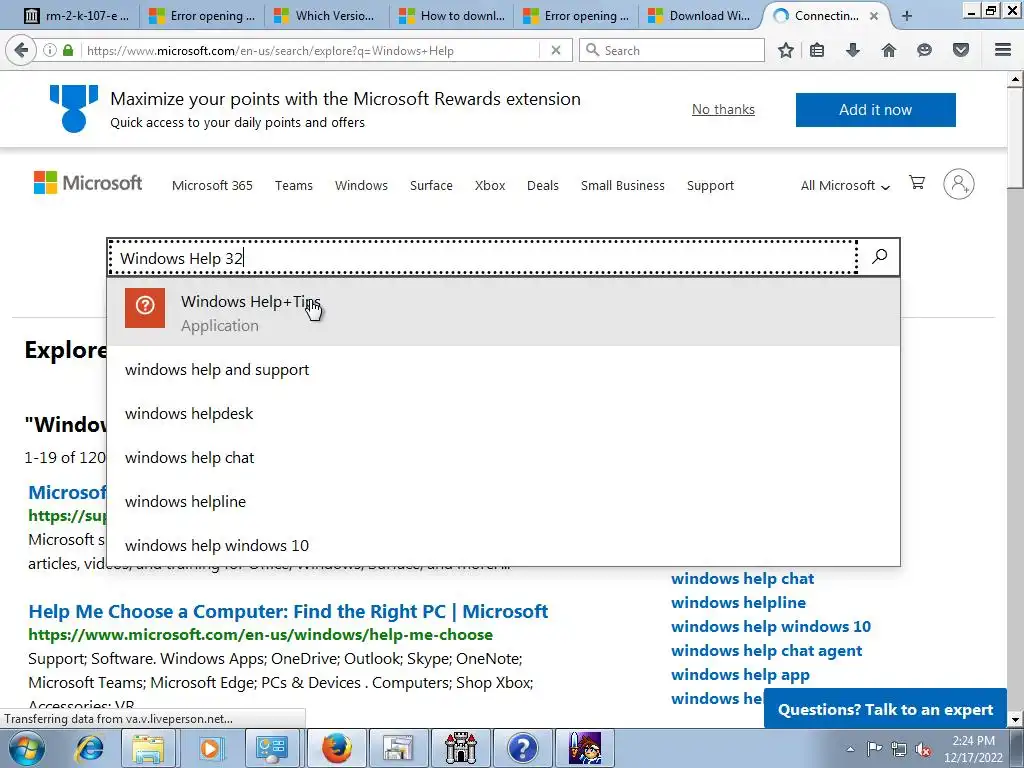The image size is (1024, 768).
Task: Click the Add it now button
Action: 876,110
